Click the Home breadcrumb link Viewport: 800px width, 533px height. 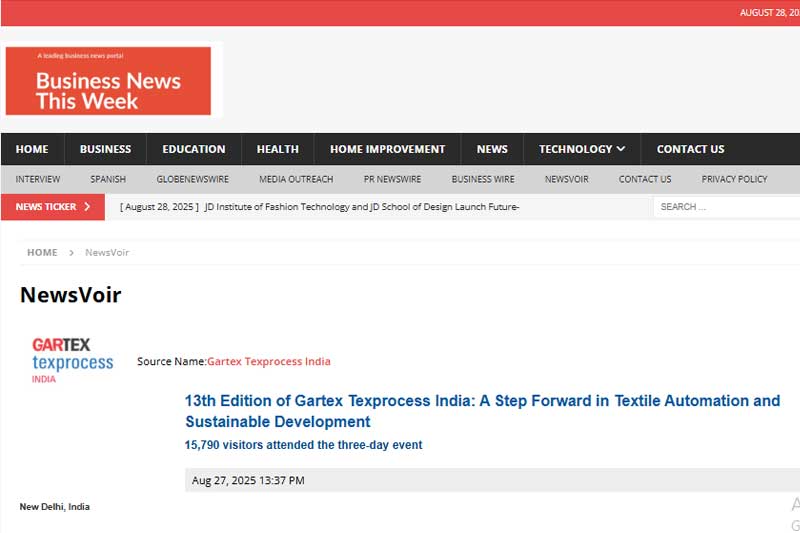[42, 252]
